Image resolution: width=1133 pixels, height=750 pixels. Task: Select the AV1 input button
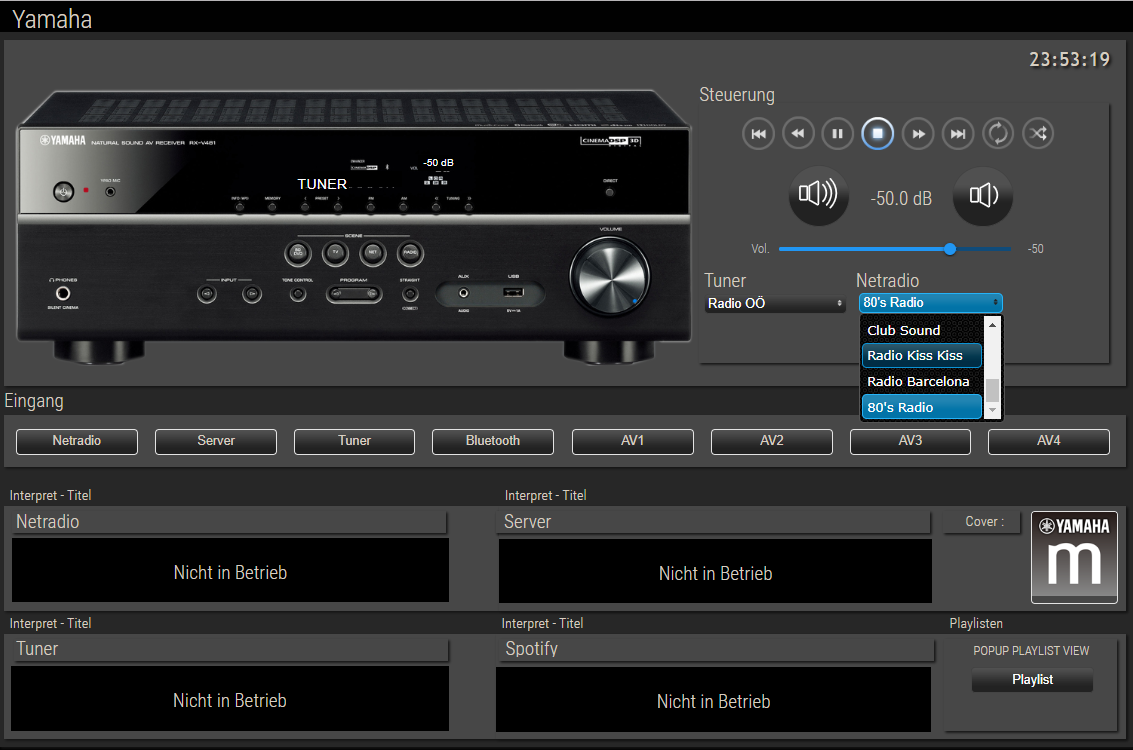tap(632, 441)
